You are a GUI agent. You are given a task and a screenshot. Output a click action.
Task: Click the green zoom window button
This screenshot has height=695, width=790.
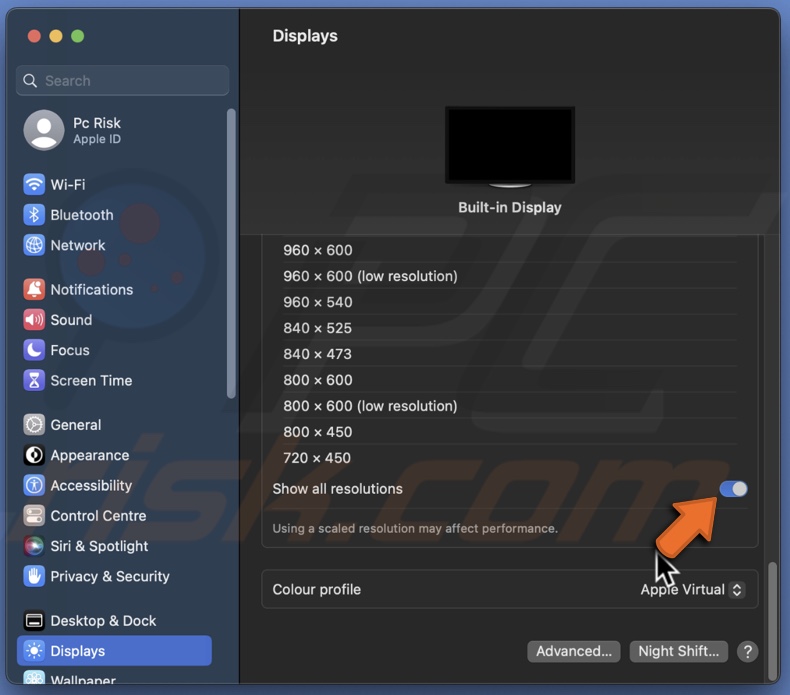pos(78,36)
